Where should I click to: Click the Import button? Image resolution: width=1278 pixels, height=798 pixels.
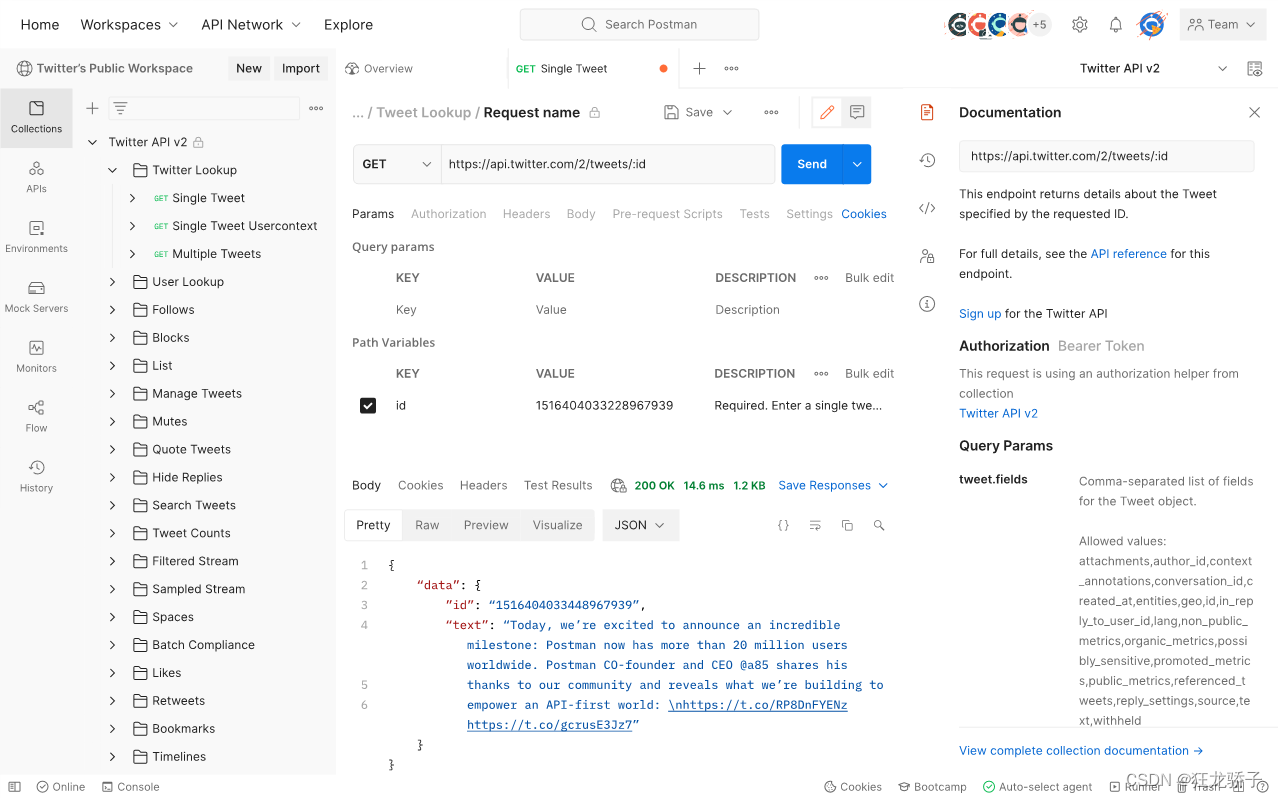tap(301, 68)
